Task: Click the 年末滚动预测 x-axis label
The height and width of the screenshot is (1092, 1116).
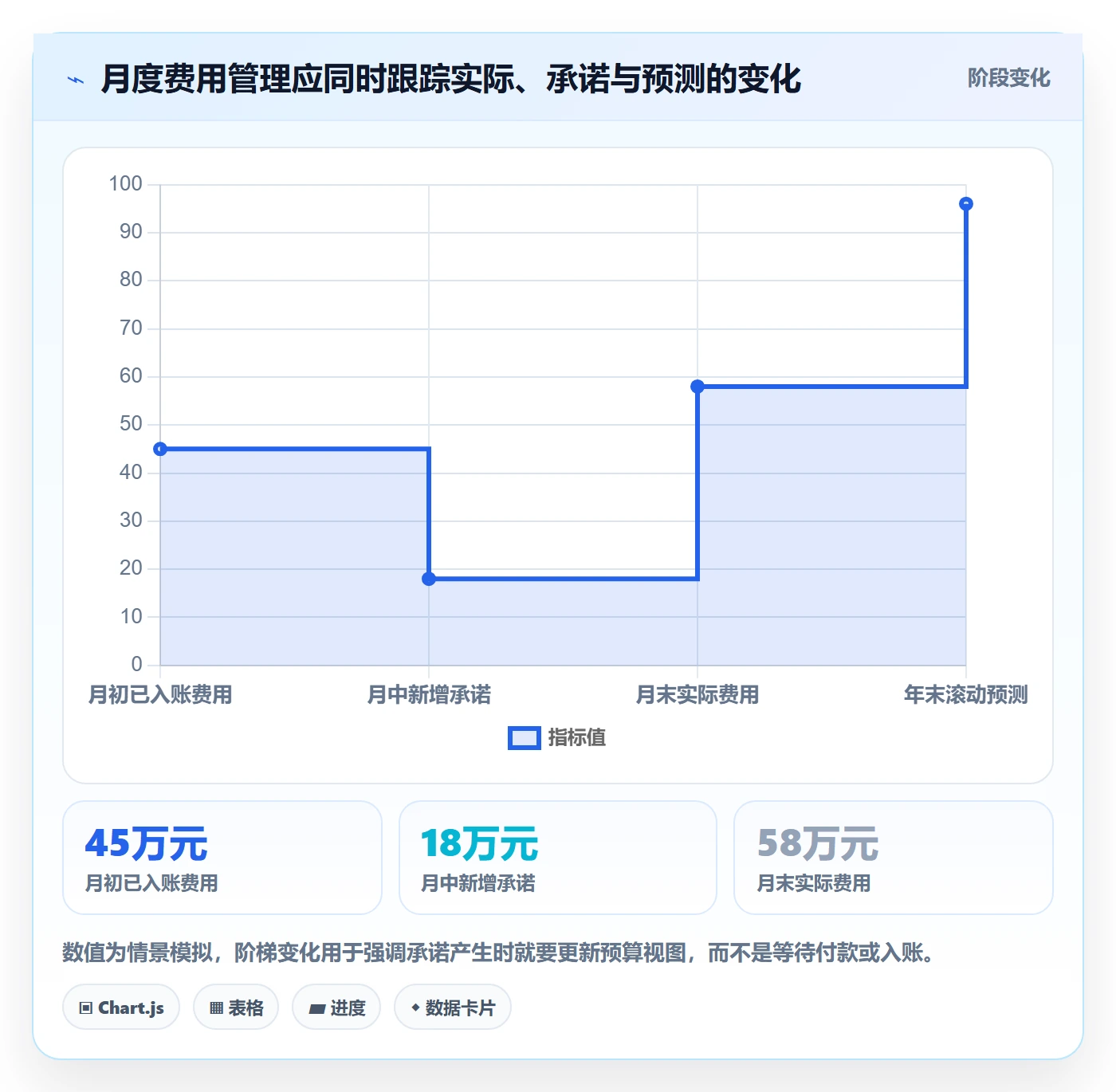Action: [x=966, y=695]
